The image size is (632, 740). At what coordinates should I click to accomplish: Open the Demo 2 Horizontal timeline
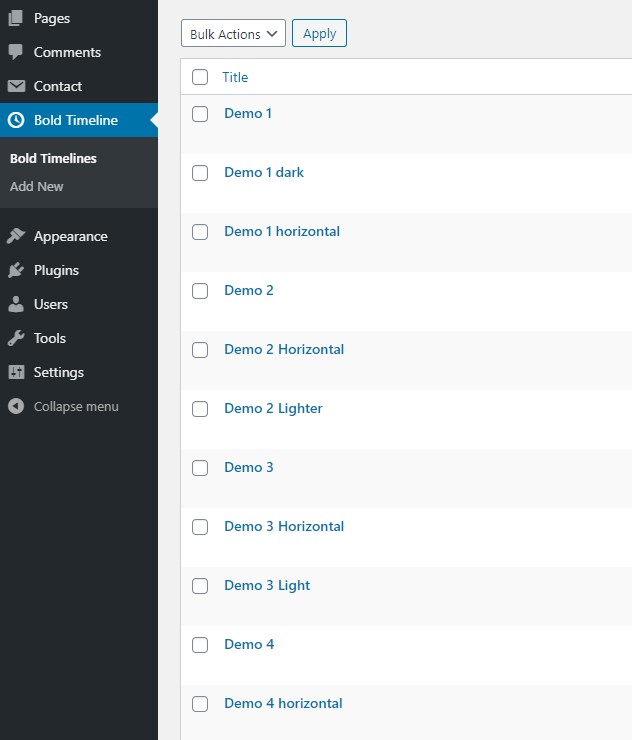tap(284, 349)
